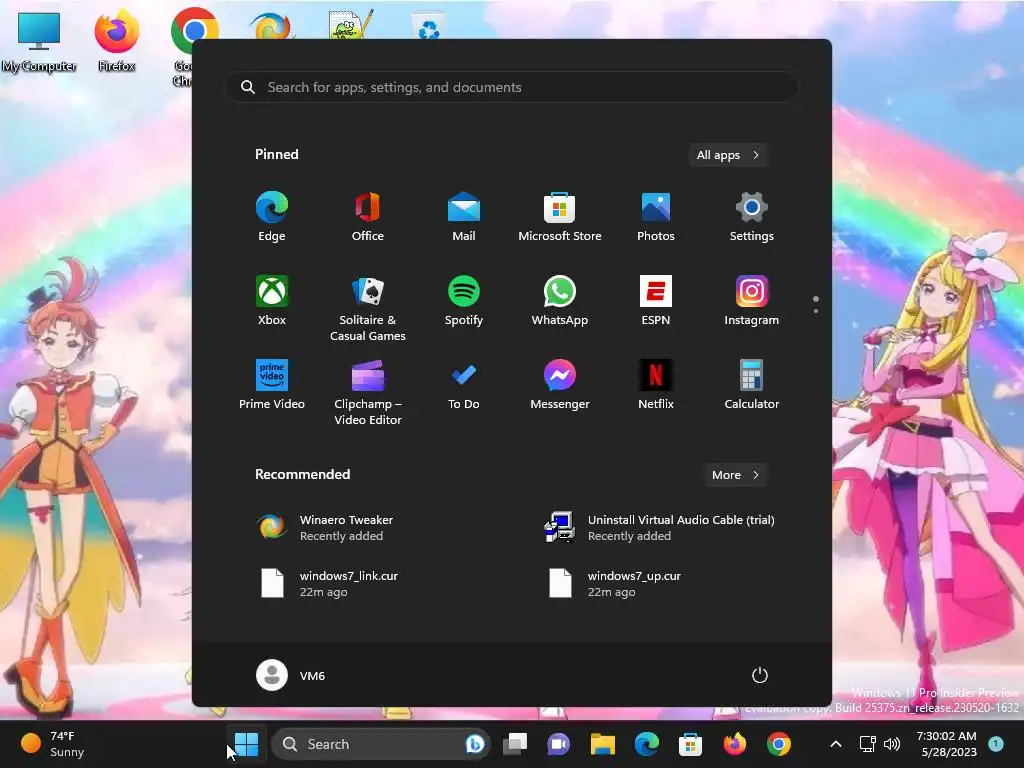The image size is (1024, 768).
Task: Open the VM6 user account menu
Action: (x=291, y=675)
